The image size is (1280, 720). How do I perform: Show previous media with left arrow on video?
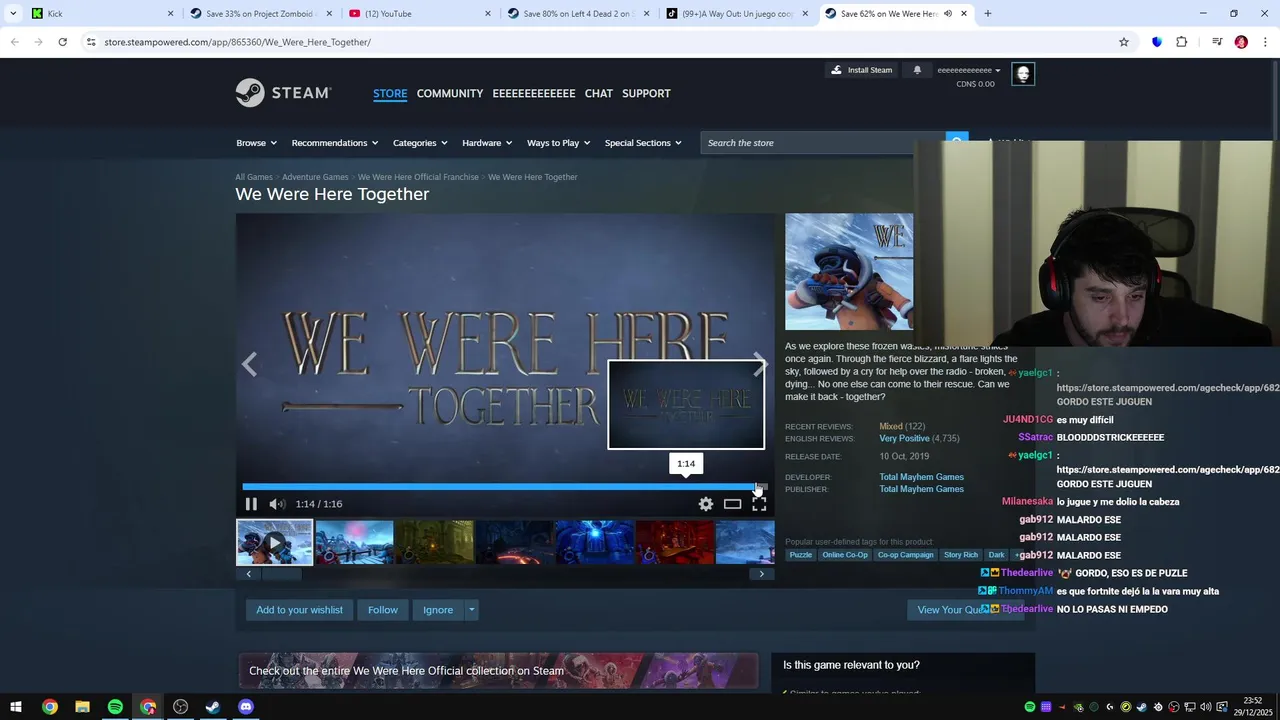250,365
